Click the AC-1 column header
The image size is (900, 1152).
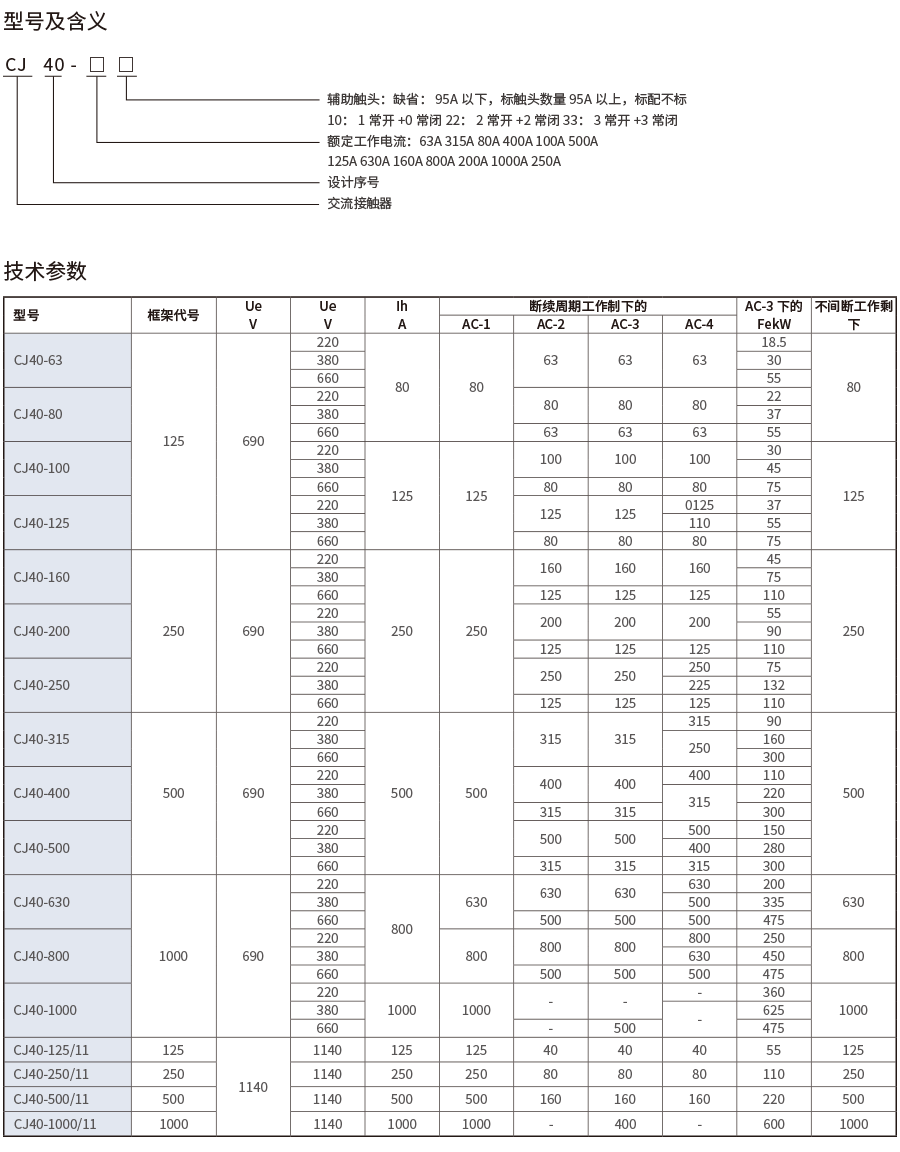[477, 324]
